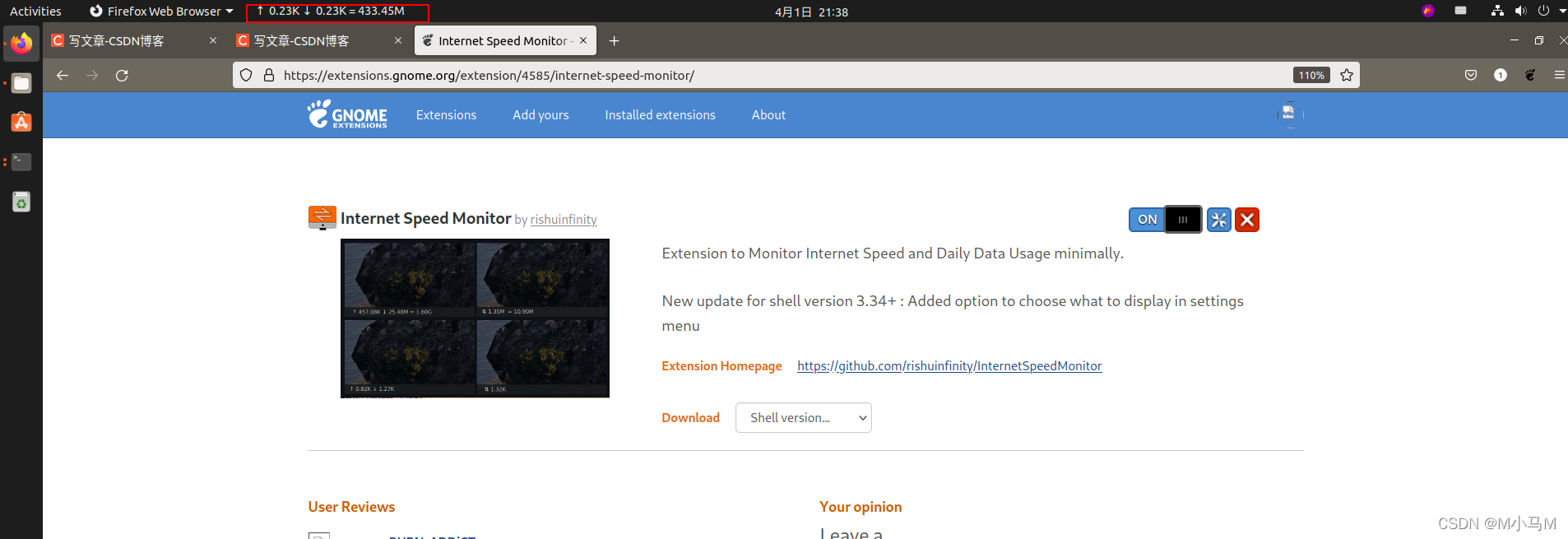Open the Shell version download dropdown
This screenshot has height=539, width=1568.
pyautogui.click(x=804, y=417)
